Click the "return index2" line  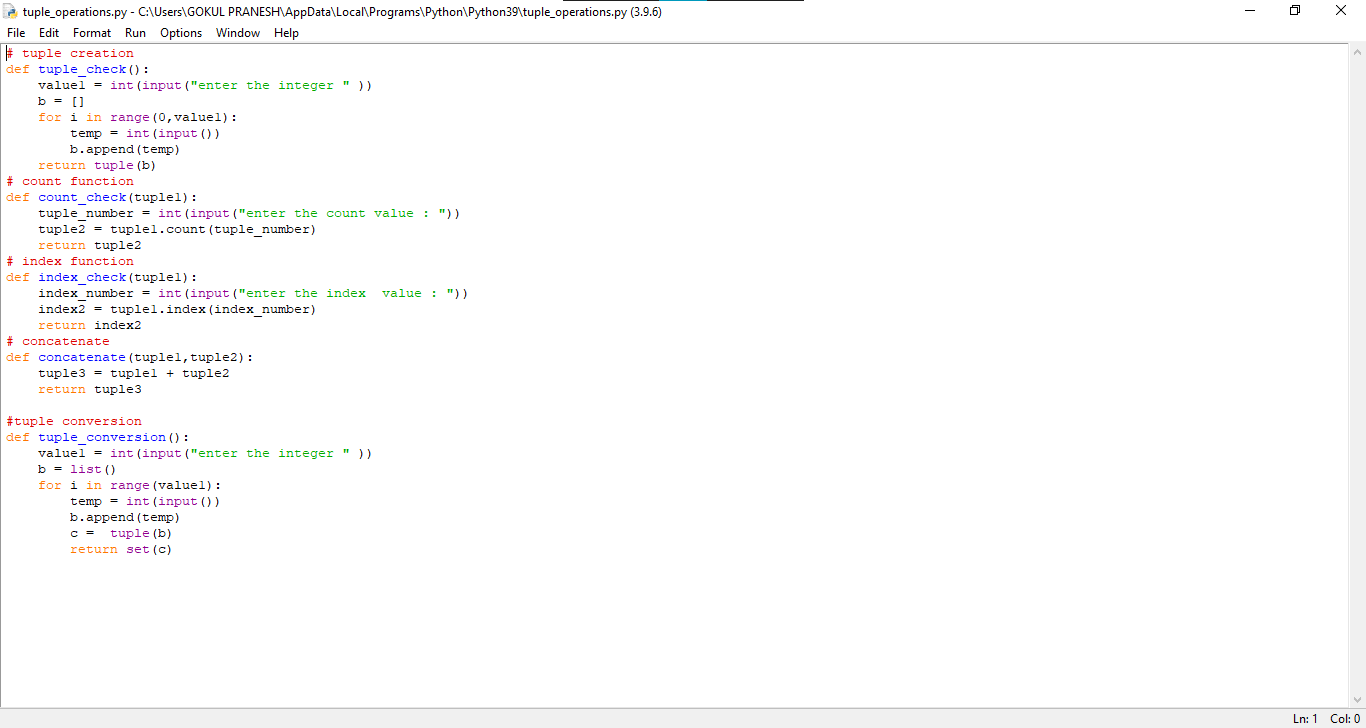click(90, 325)
